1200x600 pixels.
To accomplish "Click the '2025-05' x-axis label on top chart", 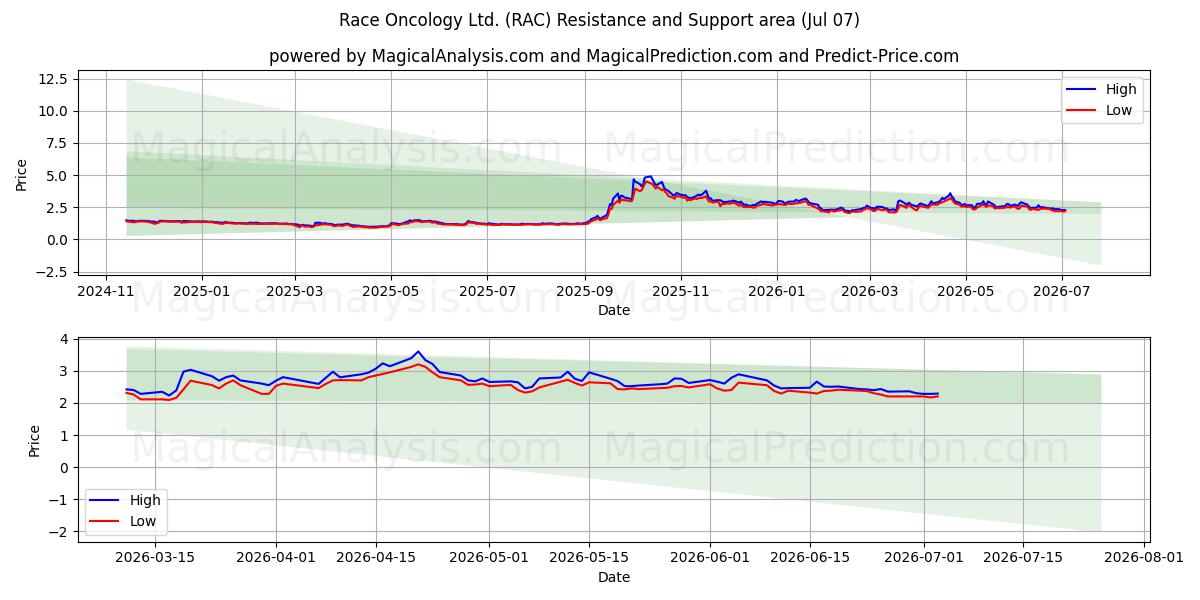I will 390,291.
